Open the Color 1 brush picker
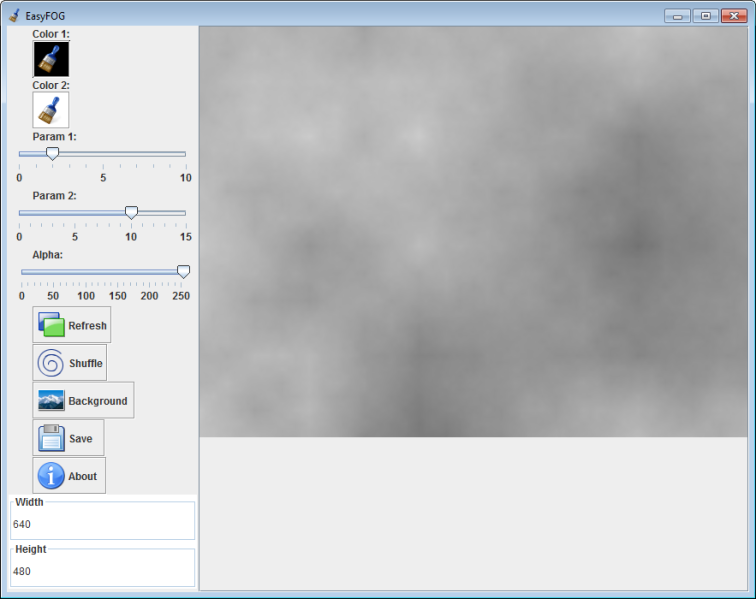The width and height of the screenshot is (756, 599). 51,59
